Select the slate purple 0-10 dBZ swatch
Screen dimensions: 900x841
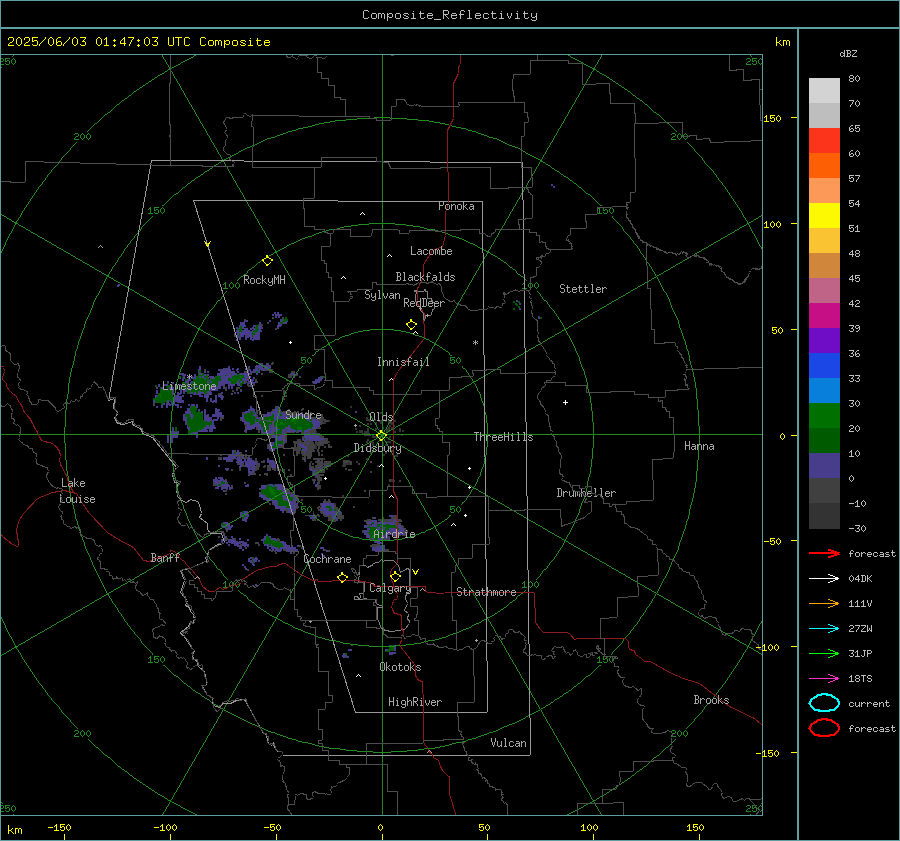click(x=824, y=466)
